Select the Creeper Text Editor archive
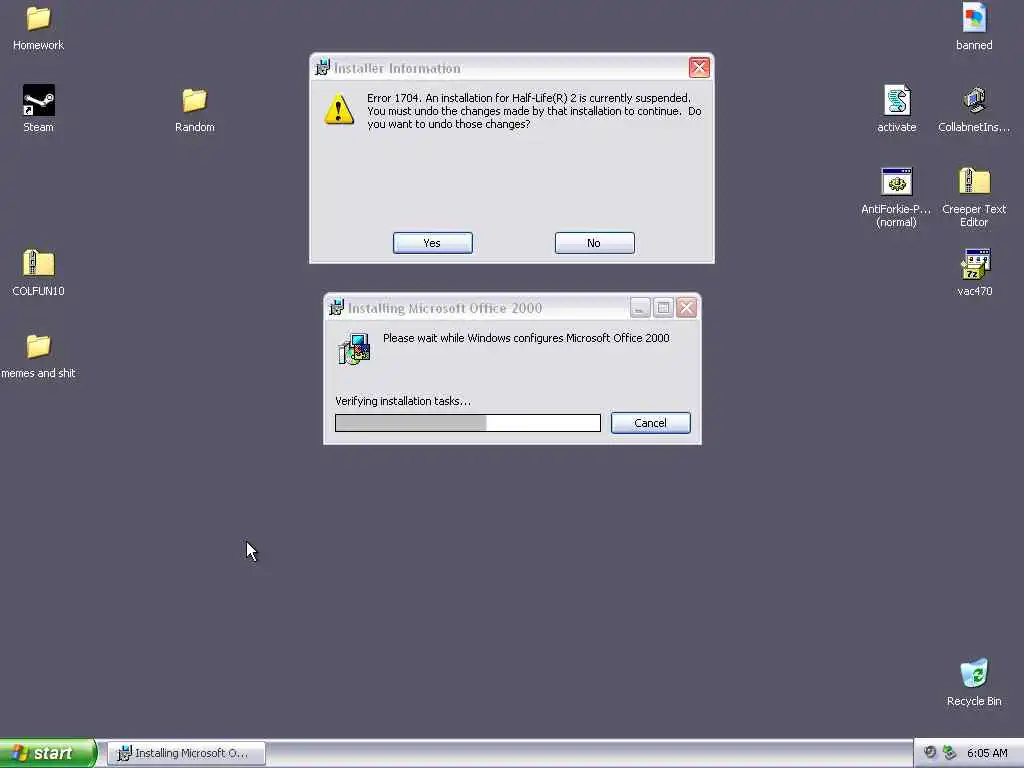Viewport: 1024px width, 768px height. (974, 181)
